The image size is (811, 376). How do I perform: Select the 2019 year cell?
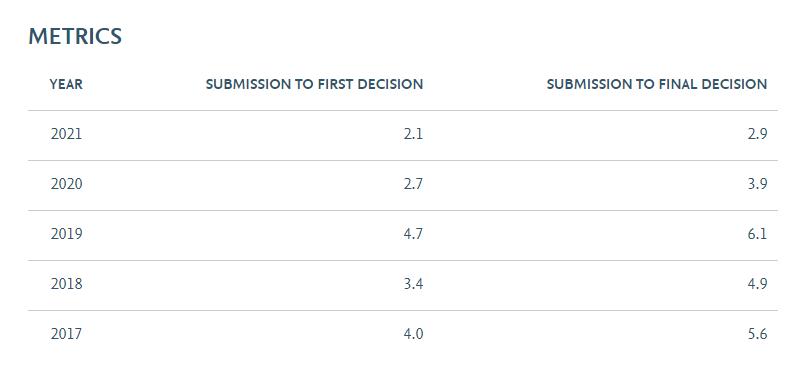coord(66,234)
